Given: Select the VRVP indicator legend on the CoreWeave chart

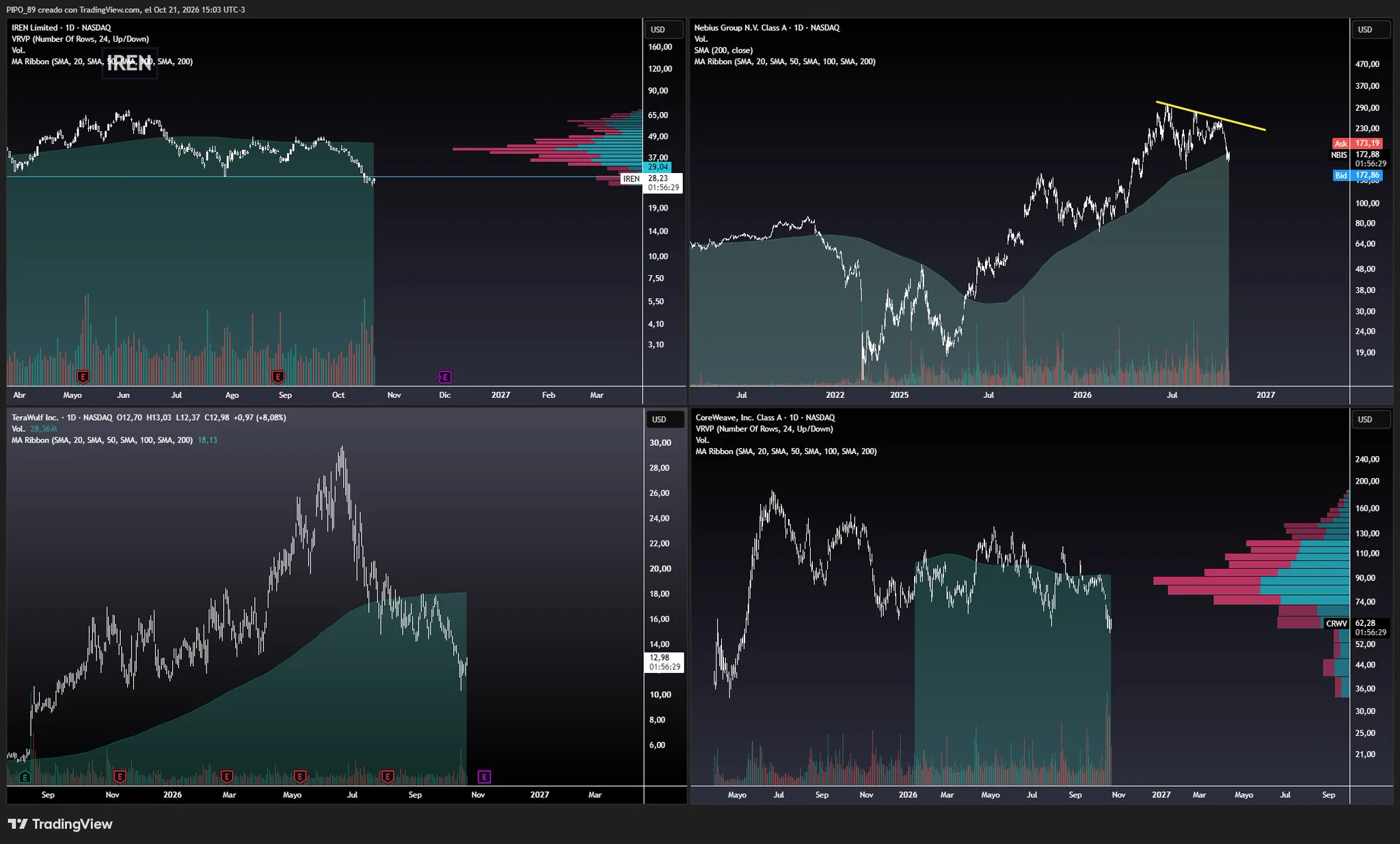Looking at the screenshot, I should (x=764, y=429).
